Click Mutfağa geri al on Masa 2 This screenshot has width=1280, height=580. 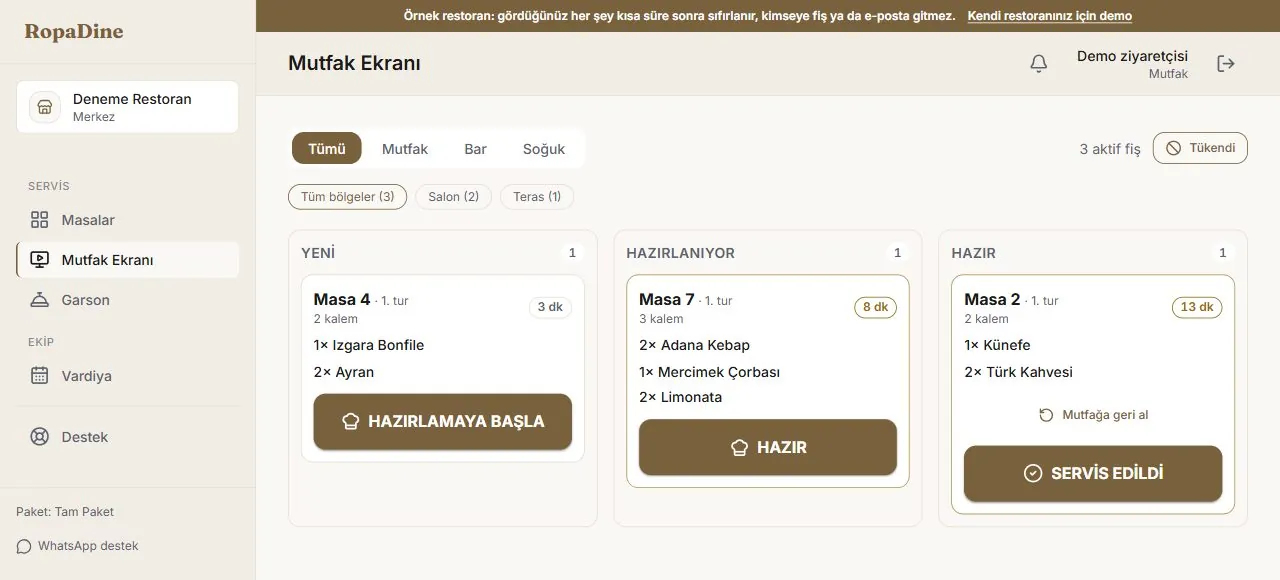tap(1093, 415)
